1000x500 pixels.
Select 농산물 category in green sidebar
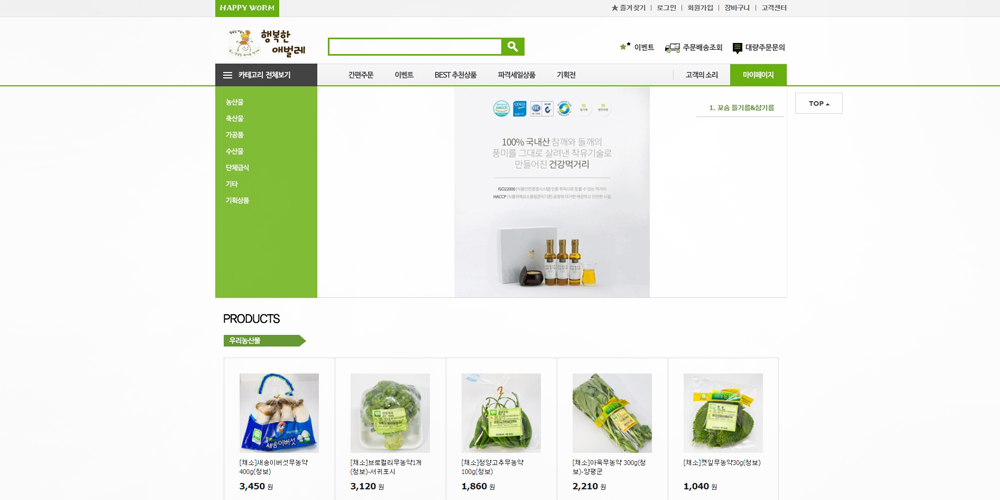coord(235,102)
